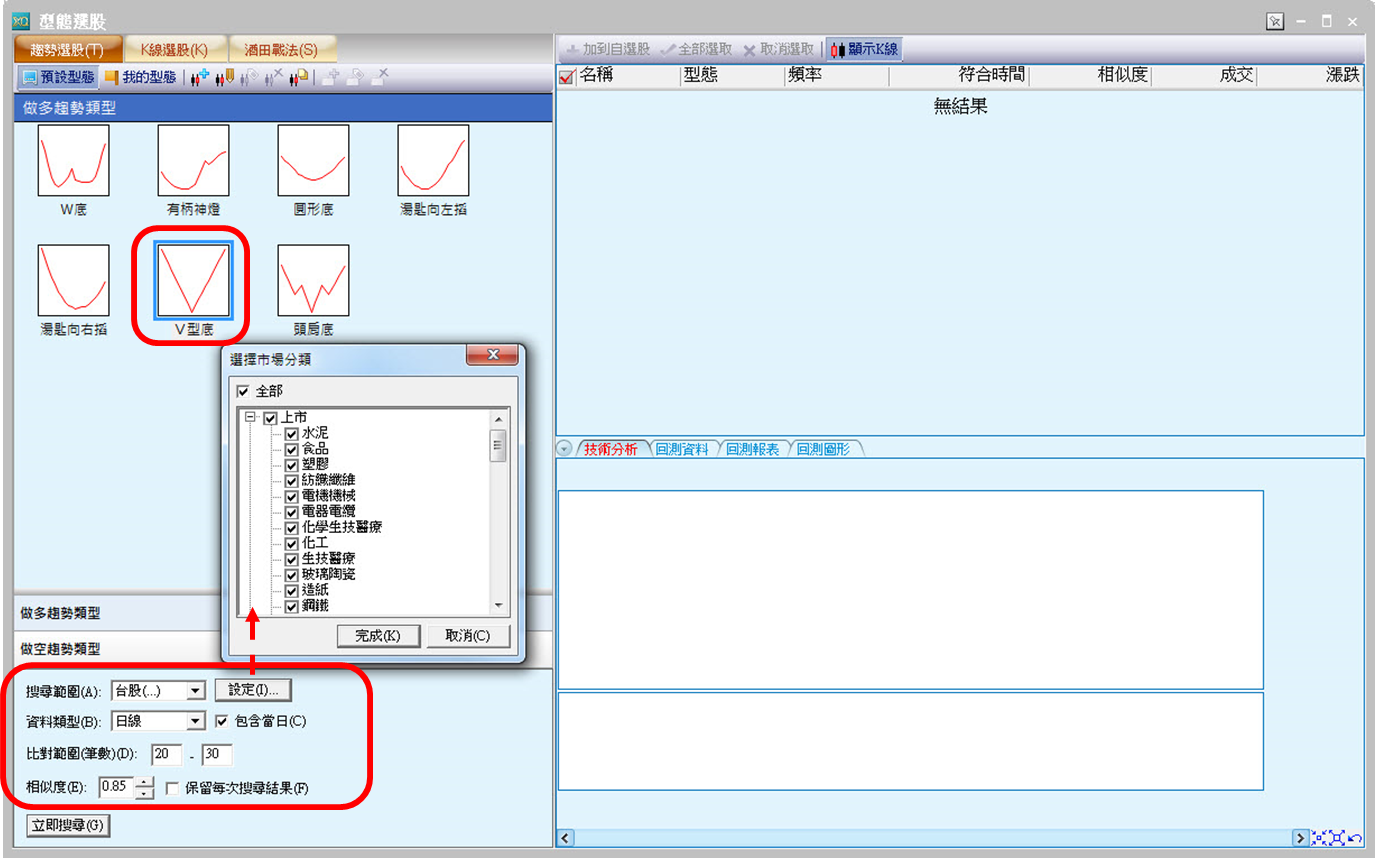The image size is (1375, 858).
Task: Click the 立即搜尋 button
Action: point(67,825)
